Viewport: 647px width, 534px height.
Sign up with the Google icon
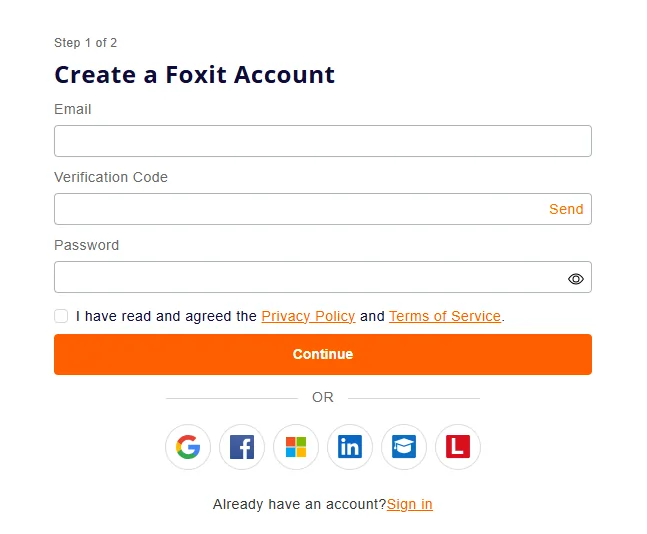(188, 447)
